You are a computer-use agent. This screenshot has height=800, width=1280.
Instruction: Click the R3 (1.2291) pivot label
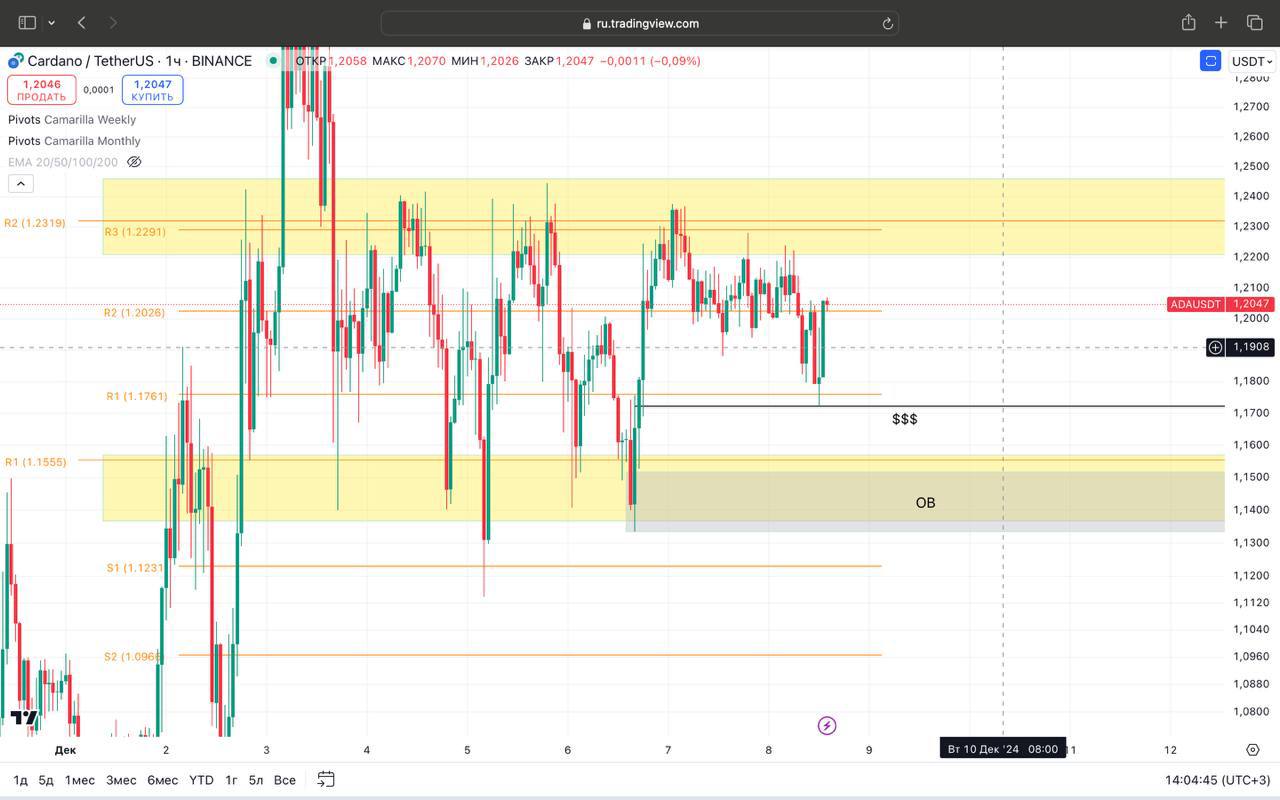(x=135, y=232)
